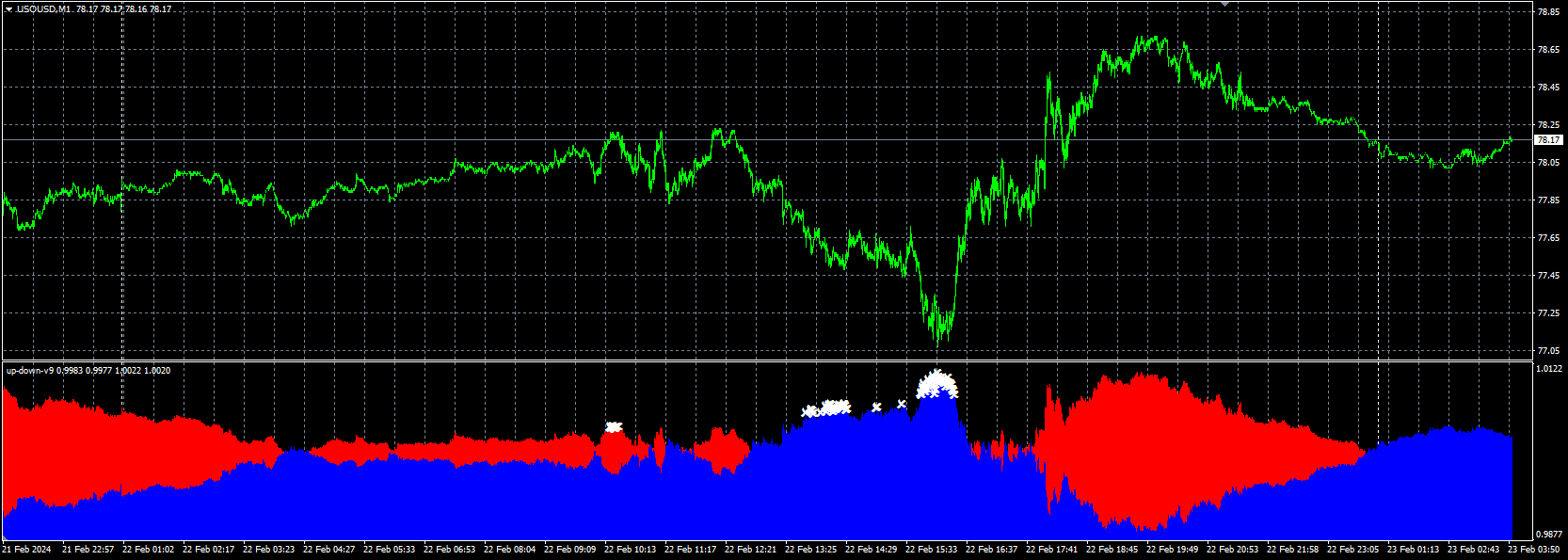Click the 22 Feb 02:17 time label

click(x=208, y=550)
